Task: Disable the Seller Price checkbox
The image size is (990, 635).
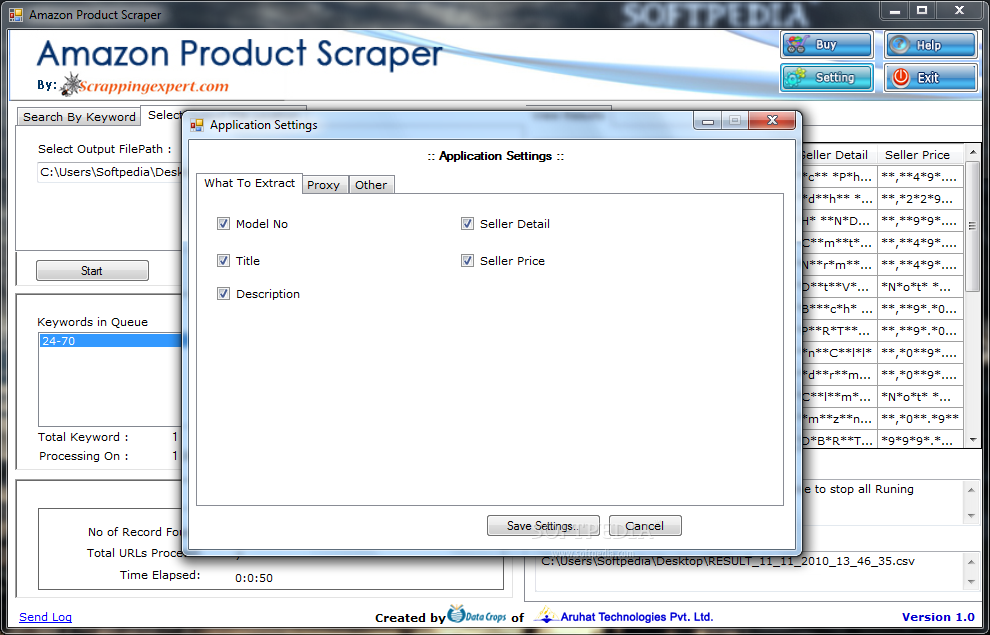Action: pos(467,261)
